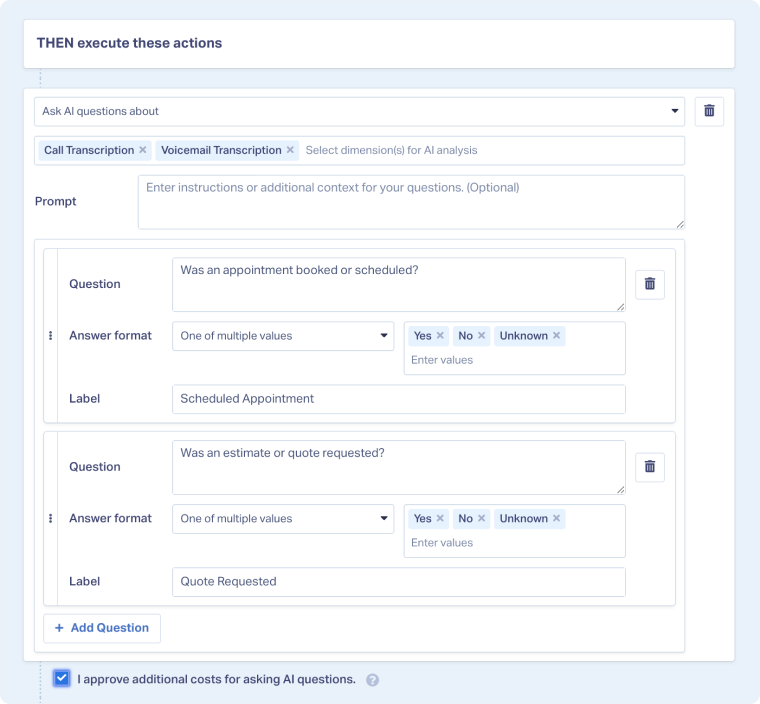Click the Quote Requested label field
This screenshot has height=704, width=760.
pyautogui.click(x=398, y=582)
